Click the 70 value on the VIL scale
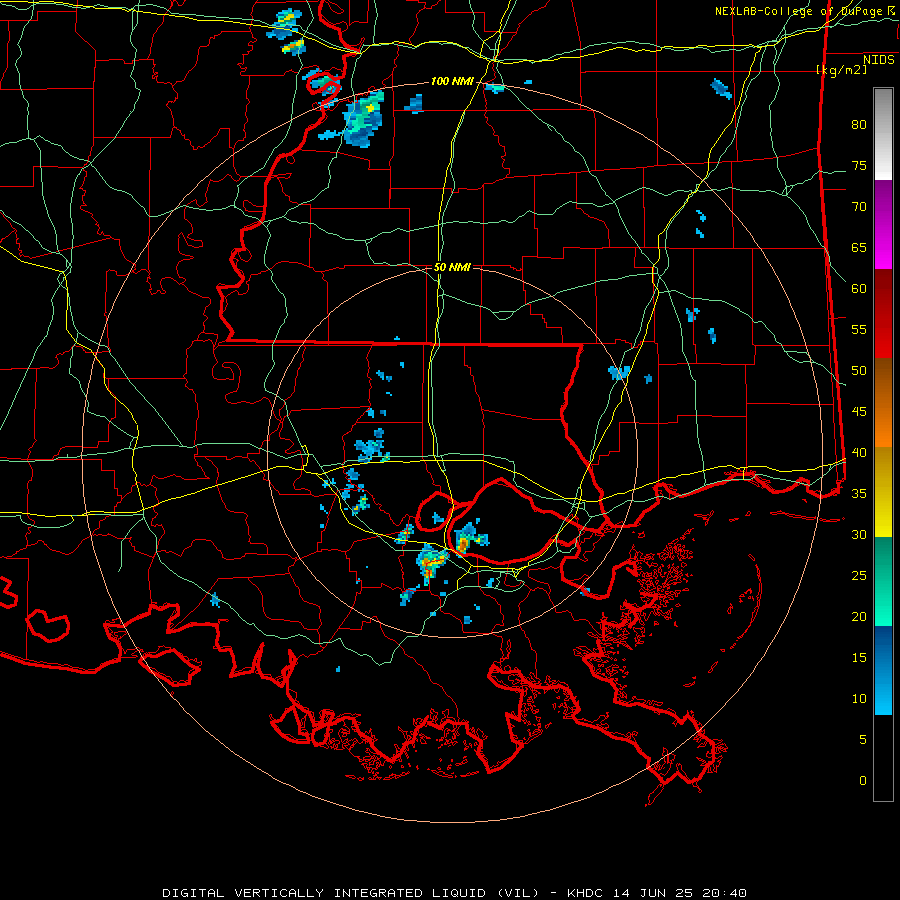Image resolution: width=900 pixels, height=900 pixels. coord(859,207)
